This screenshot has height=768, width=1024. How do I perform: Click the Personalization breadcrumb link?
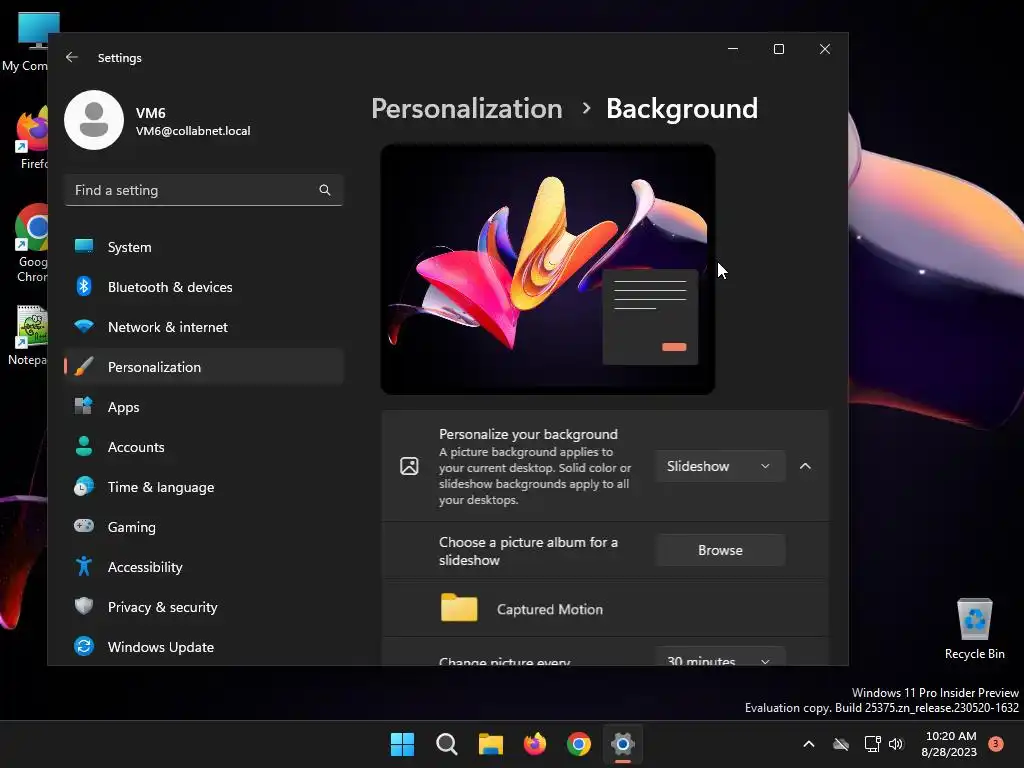click(x=467, y=108)
